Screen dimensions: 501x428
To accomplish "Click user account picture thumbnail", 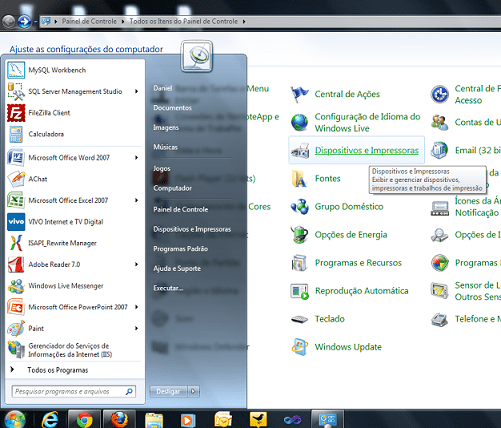I will 197,56.
